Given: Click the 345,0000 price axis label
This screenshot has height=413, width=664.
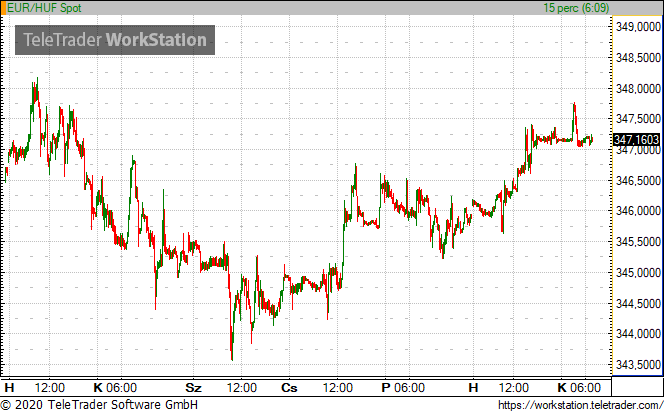Looking at the screenshot, I should (638, 272).
